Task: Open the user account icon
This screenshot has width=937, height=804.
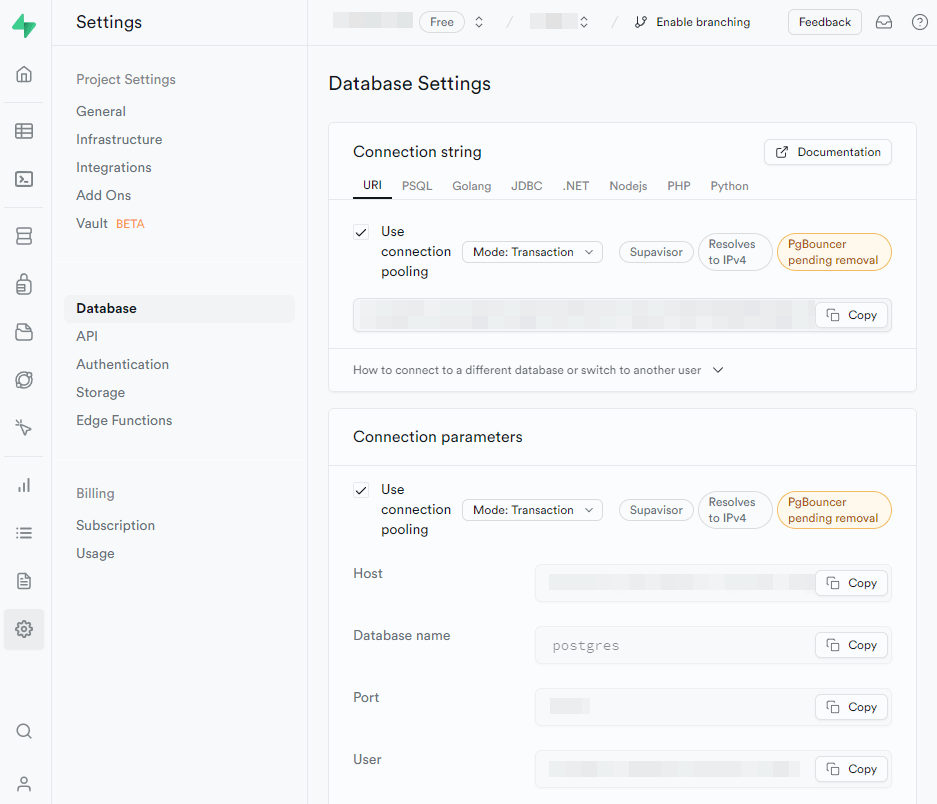Action: coord(24,784)
